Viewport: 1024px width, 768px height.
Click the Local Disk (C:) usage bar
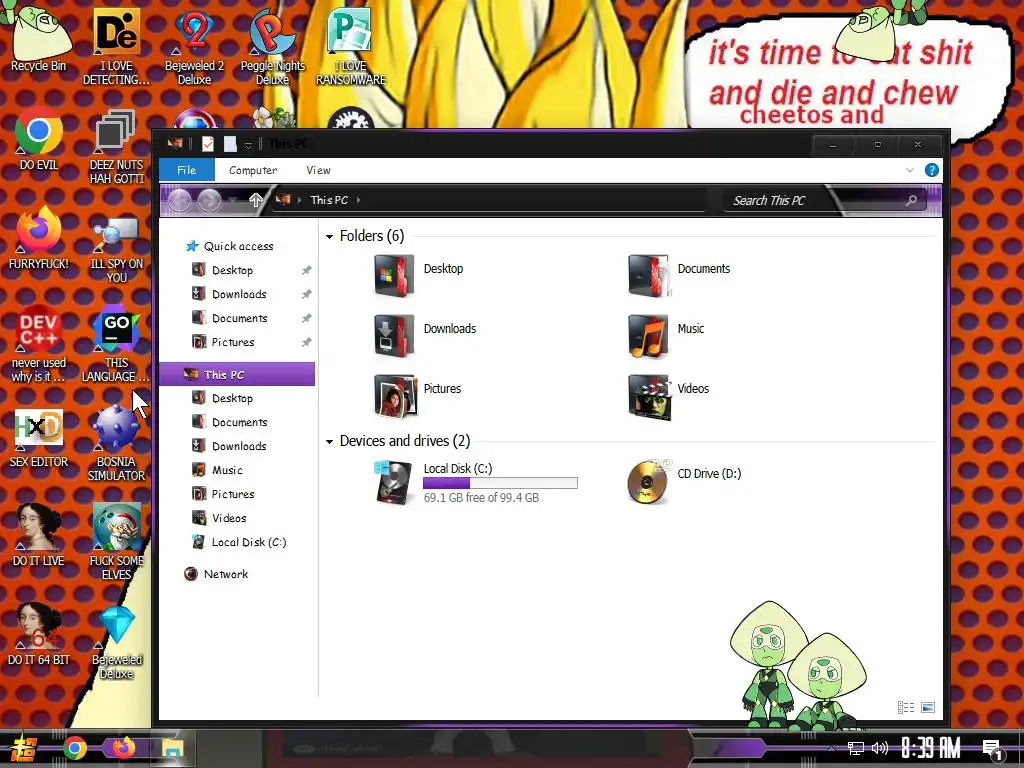coord(500,483)
